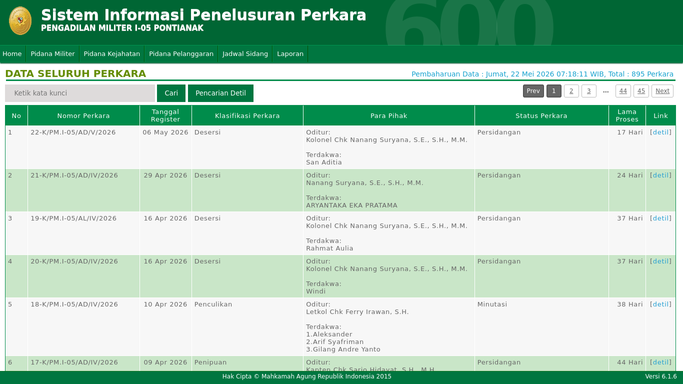683x384 pixels.
Task: Open the Pidana Pelanggaran menu
Action: point(181,54)
